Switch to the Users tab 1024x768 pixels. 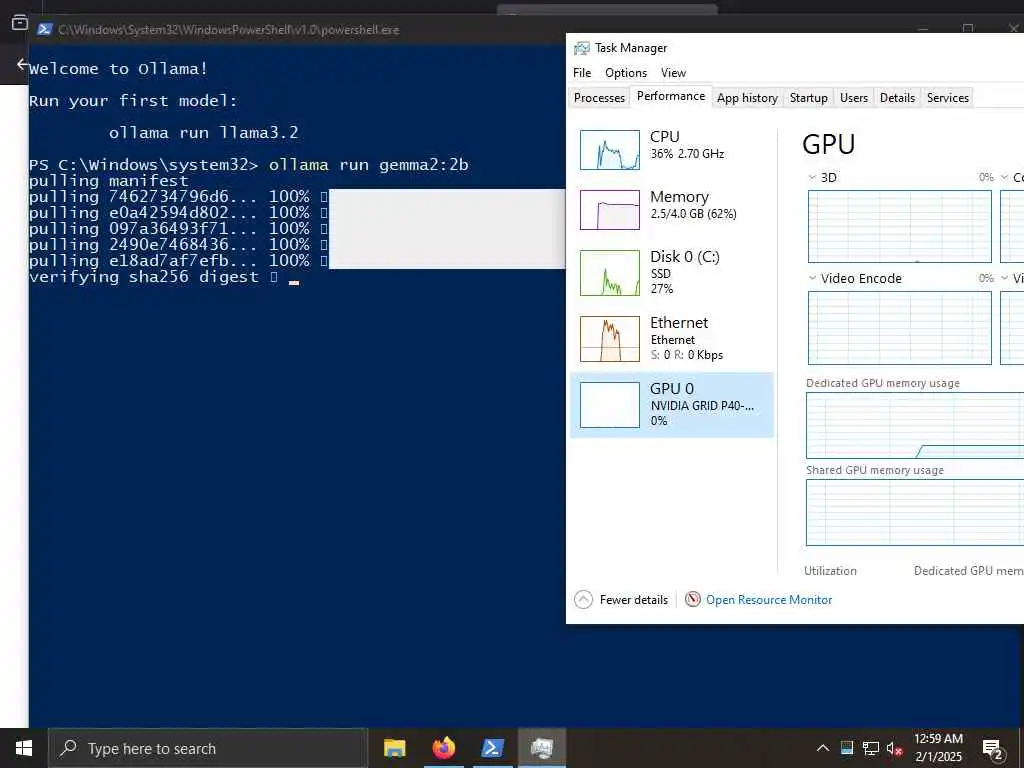[x=854, y=97]
